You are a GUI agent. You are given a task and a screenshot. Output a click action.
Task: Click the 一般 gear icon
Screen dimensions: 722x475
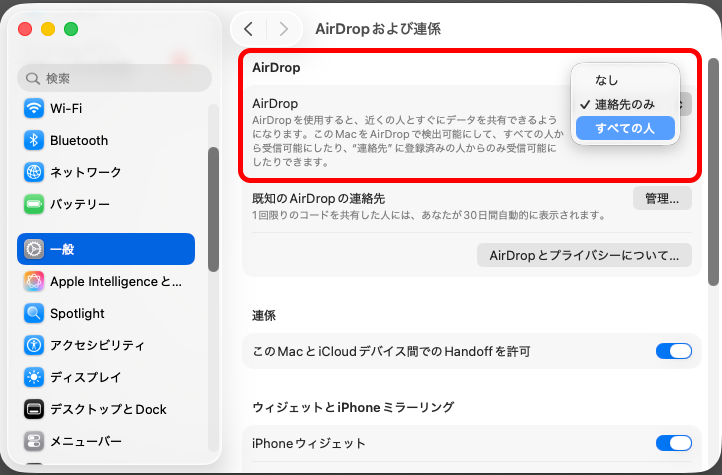(x=34, y=249)
